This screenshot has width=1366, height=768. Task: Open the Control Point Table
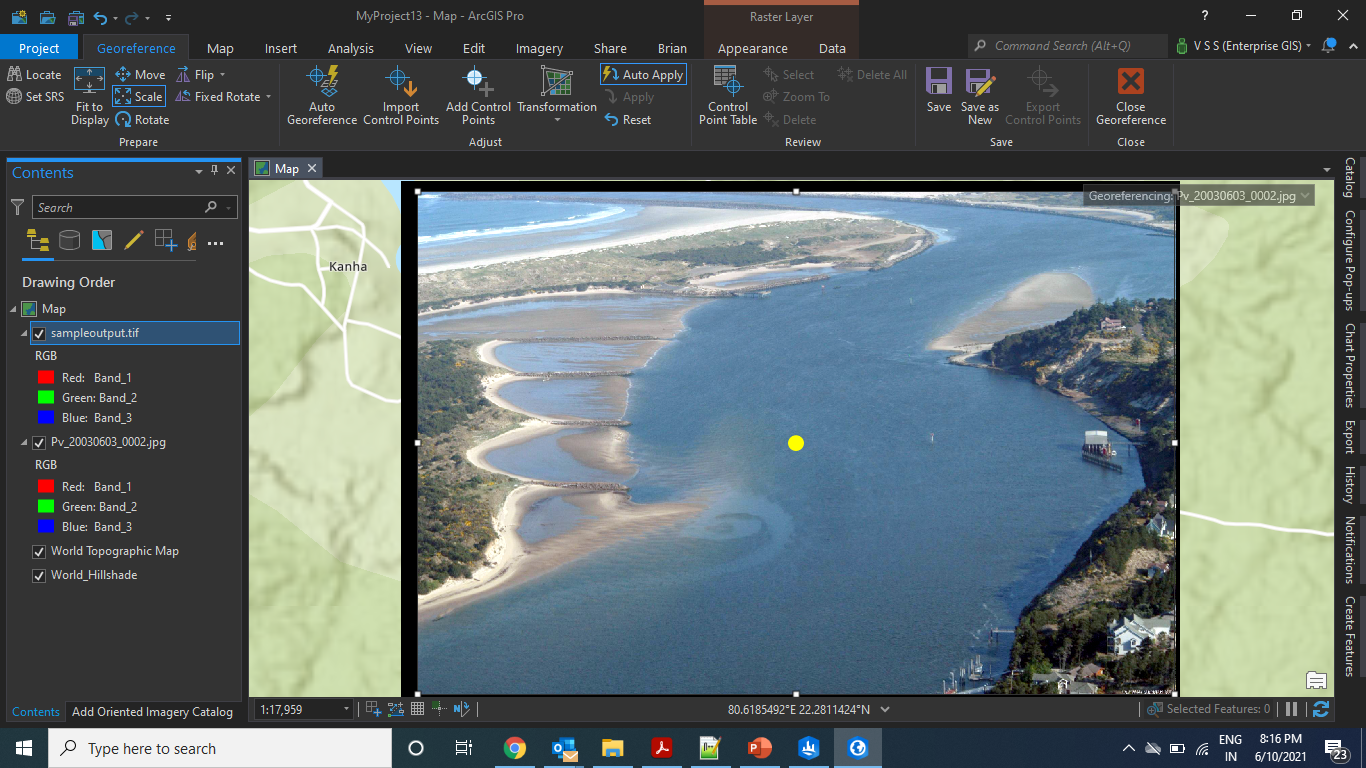(x=727, y=95)
